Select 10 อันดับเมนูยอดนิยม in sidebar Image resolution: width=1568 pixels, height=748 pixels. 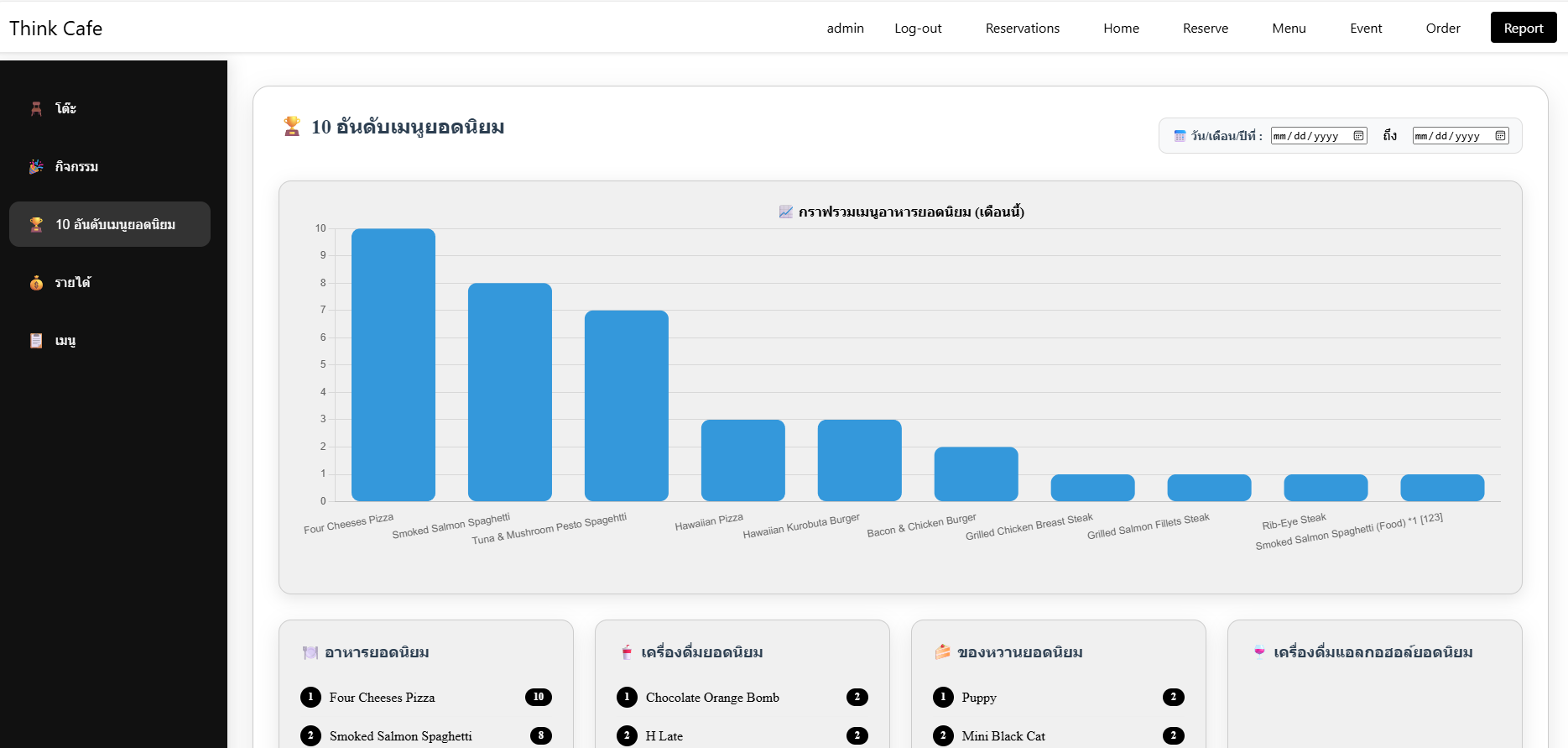[110, 224]
